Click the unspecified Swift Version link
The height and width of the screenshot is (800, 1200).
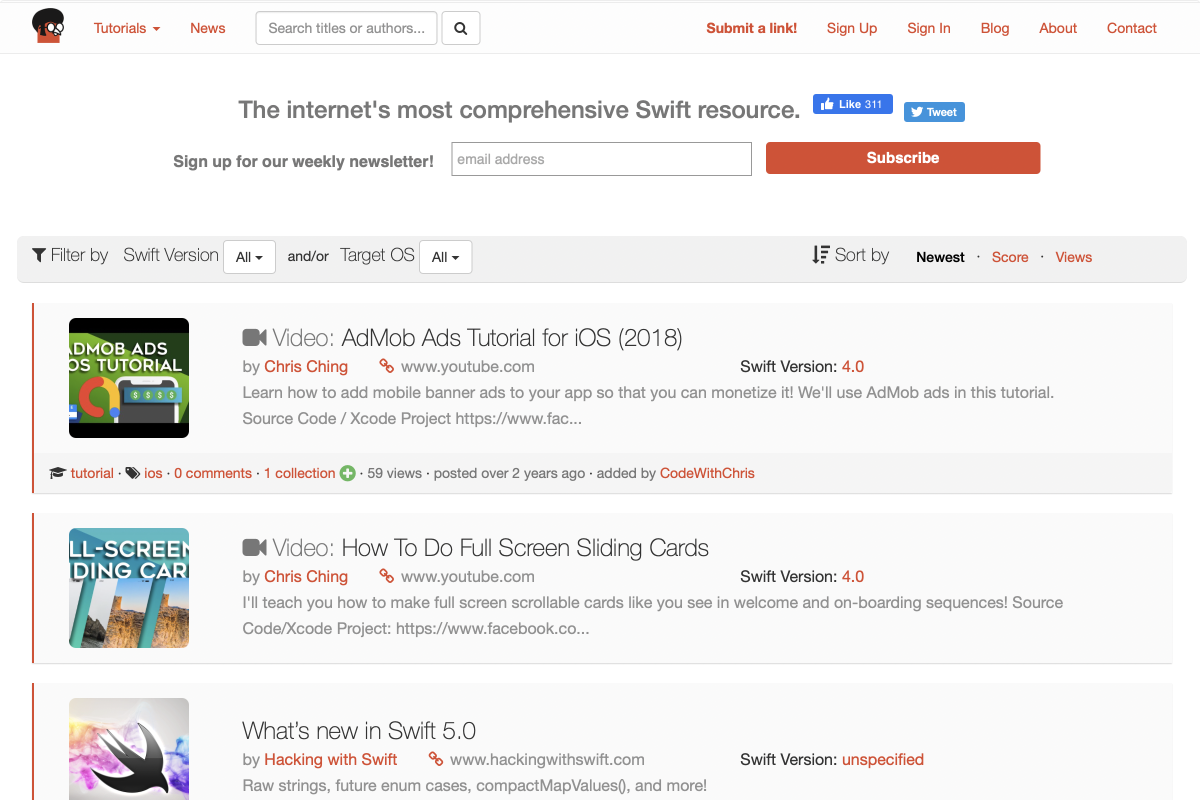883,759
